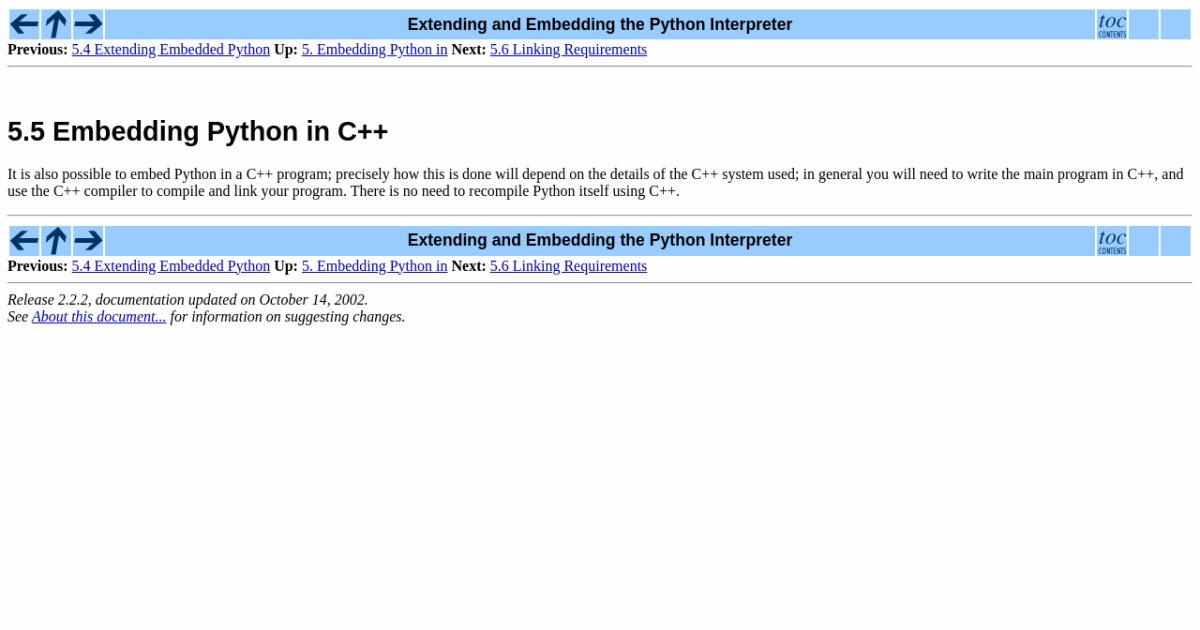This screenshot has height=630, width=1200.
Task: Click the top blue title bar text
Action: pos(600,23)
